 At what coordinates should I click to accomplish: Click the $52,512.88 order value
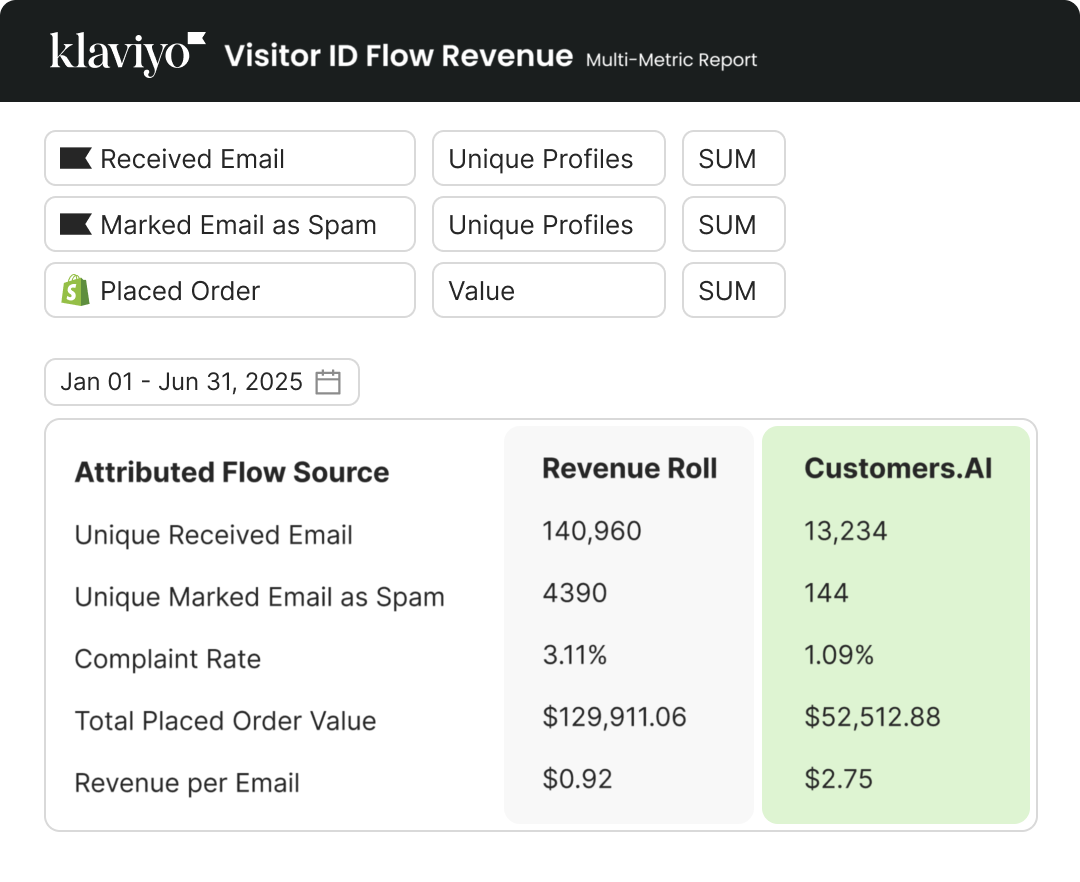(x=872, y=717)
